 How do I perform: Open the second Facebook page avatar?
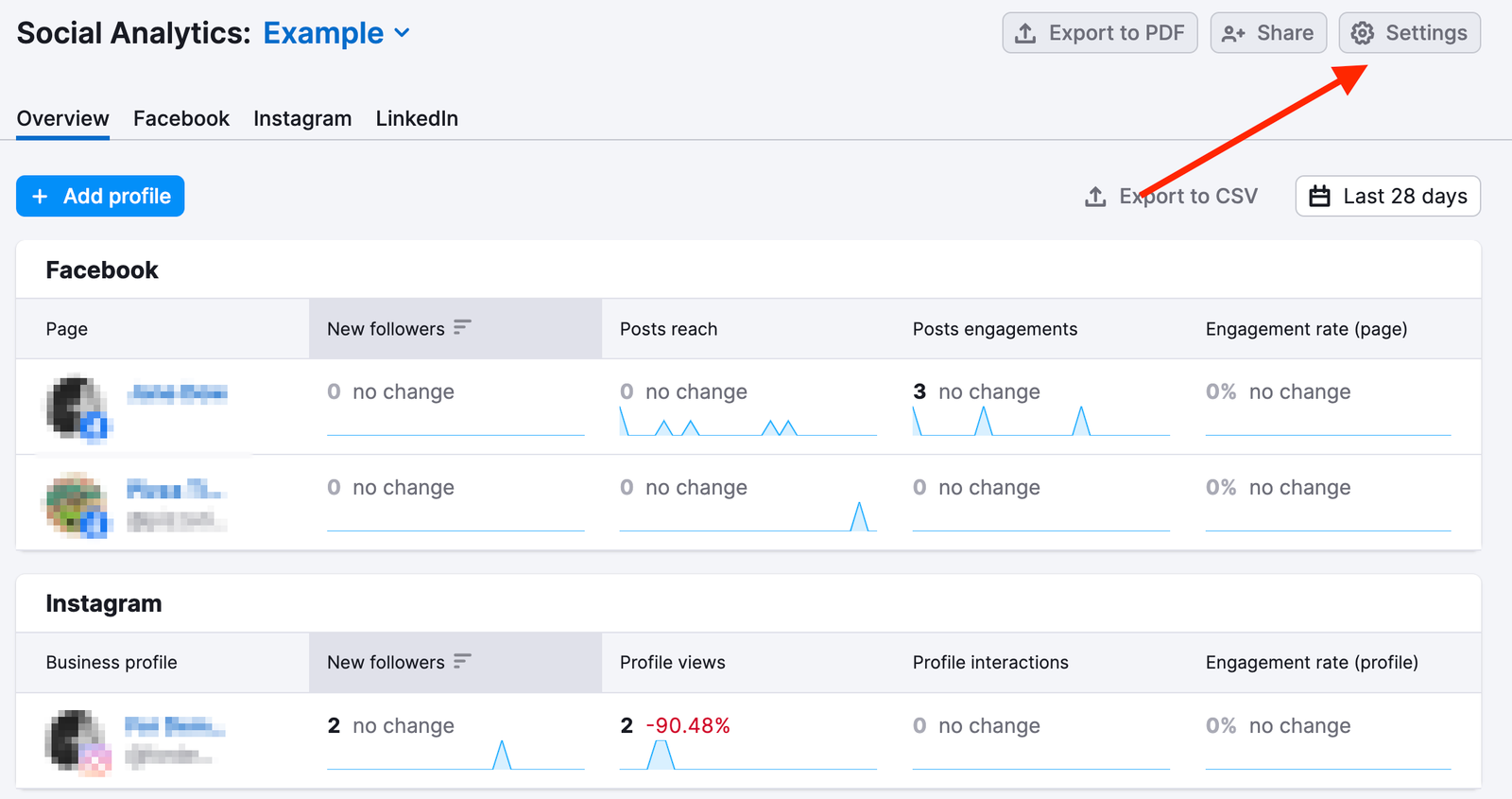click(78, 505)
